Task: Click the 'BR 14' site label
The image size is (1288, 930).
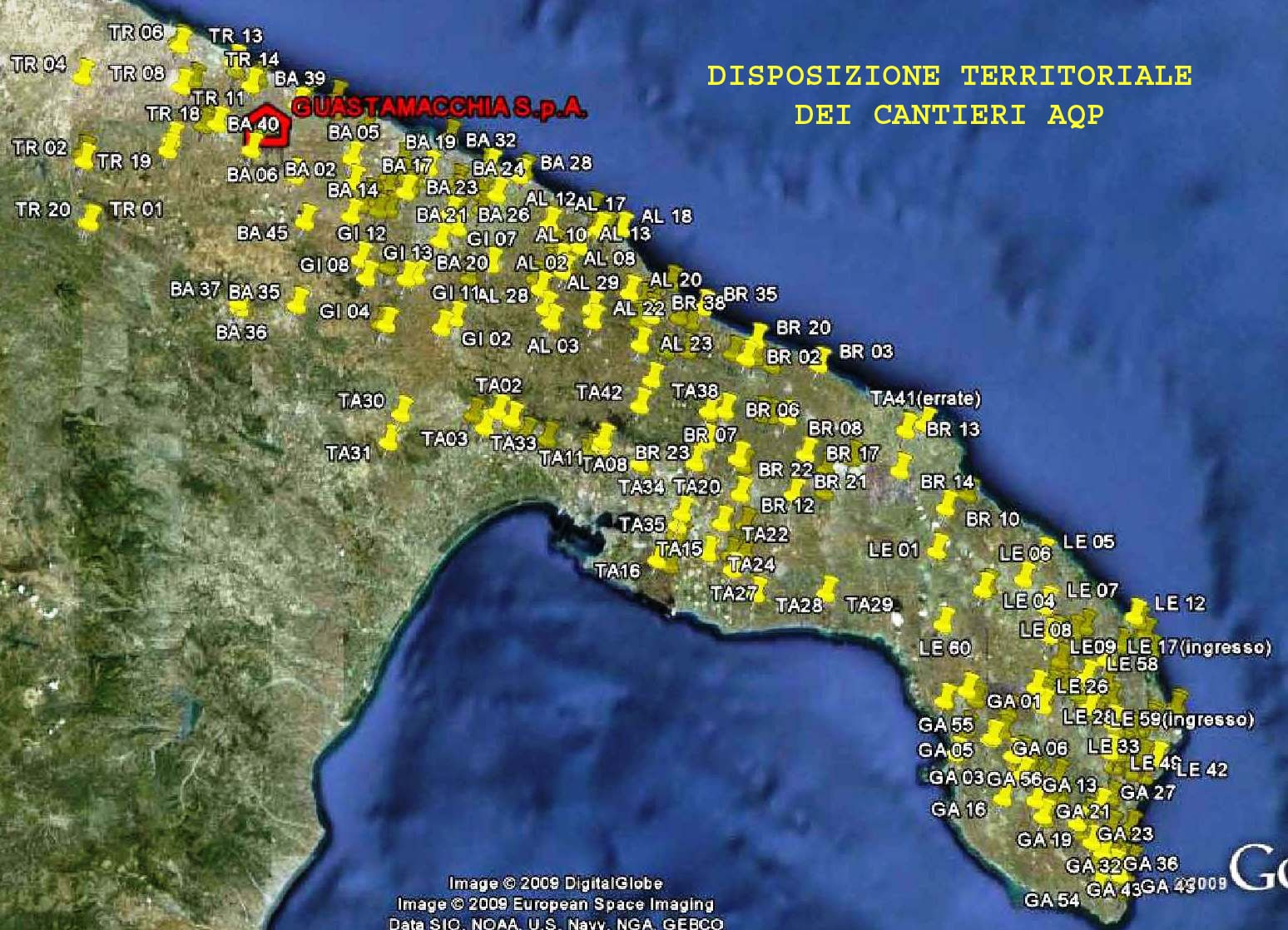Action: tap(947, 482)
